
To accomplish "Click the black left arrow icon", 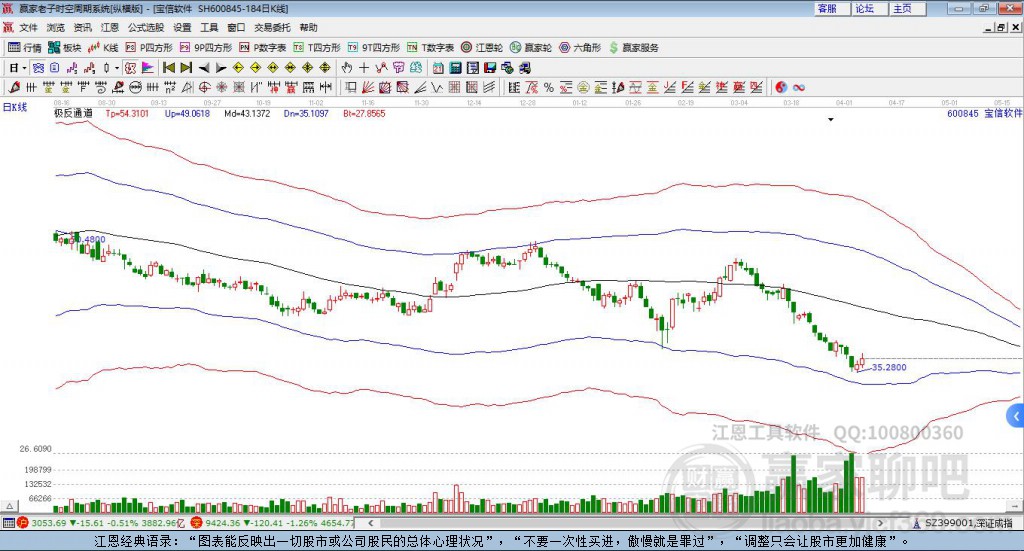I will tap(204, 68).
